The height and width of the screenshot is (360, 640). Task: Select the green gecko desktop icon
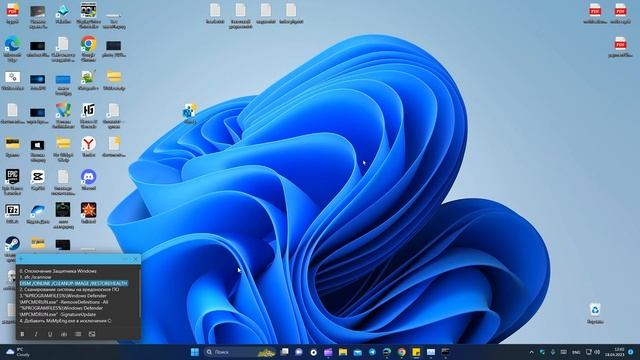click(88, 80)
